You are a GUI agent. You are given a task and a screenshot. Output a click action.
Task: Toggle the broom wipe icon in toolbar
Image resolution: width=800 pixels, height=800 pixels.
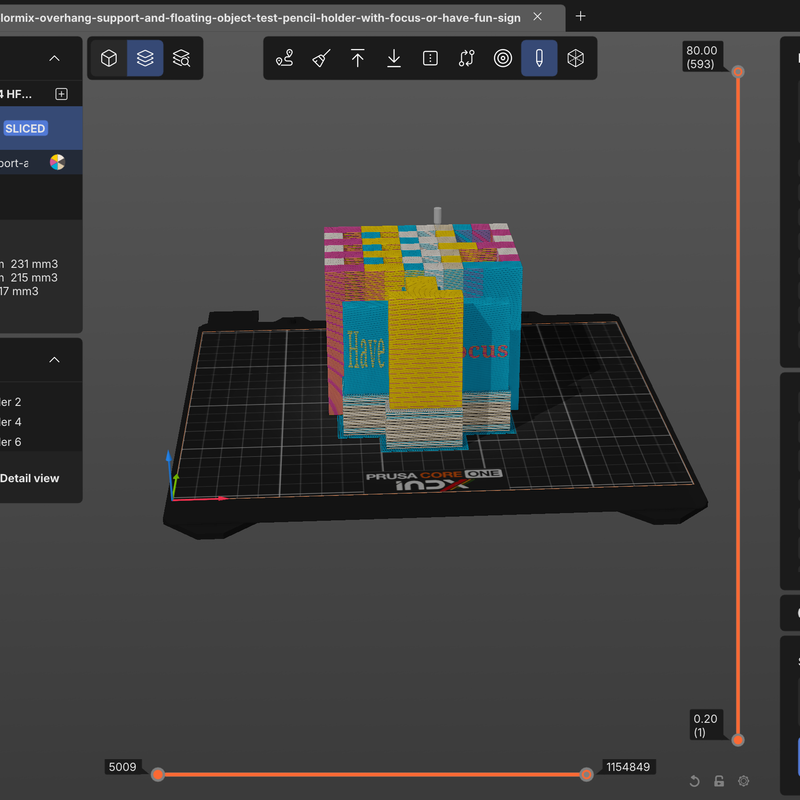321,58
